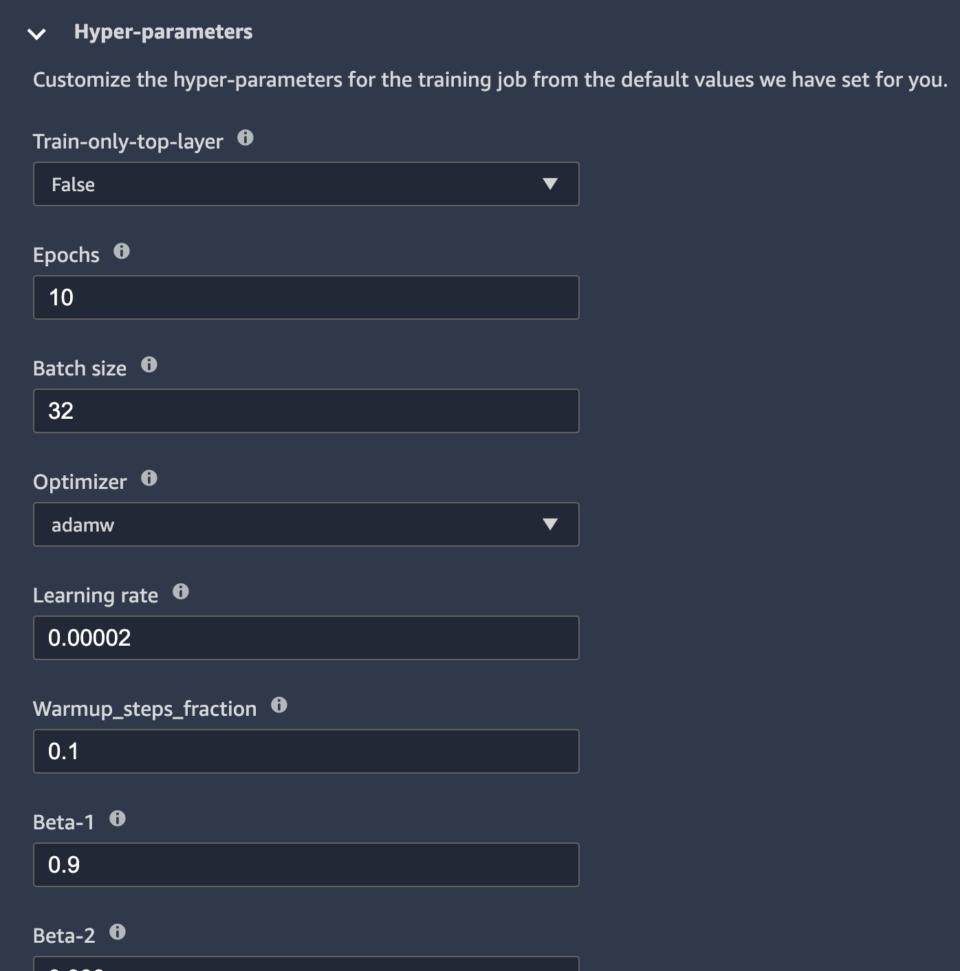Open the Optimizer dropdown showing adamw
This screenshot has height=971, width=960.
305,524
